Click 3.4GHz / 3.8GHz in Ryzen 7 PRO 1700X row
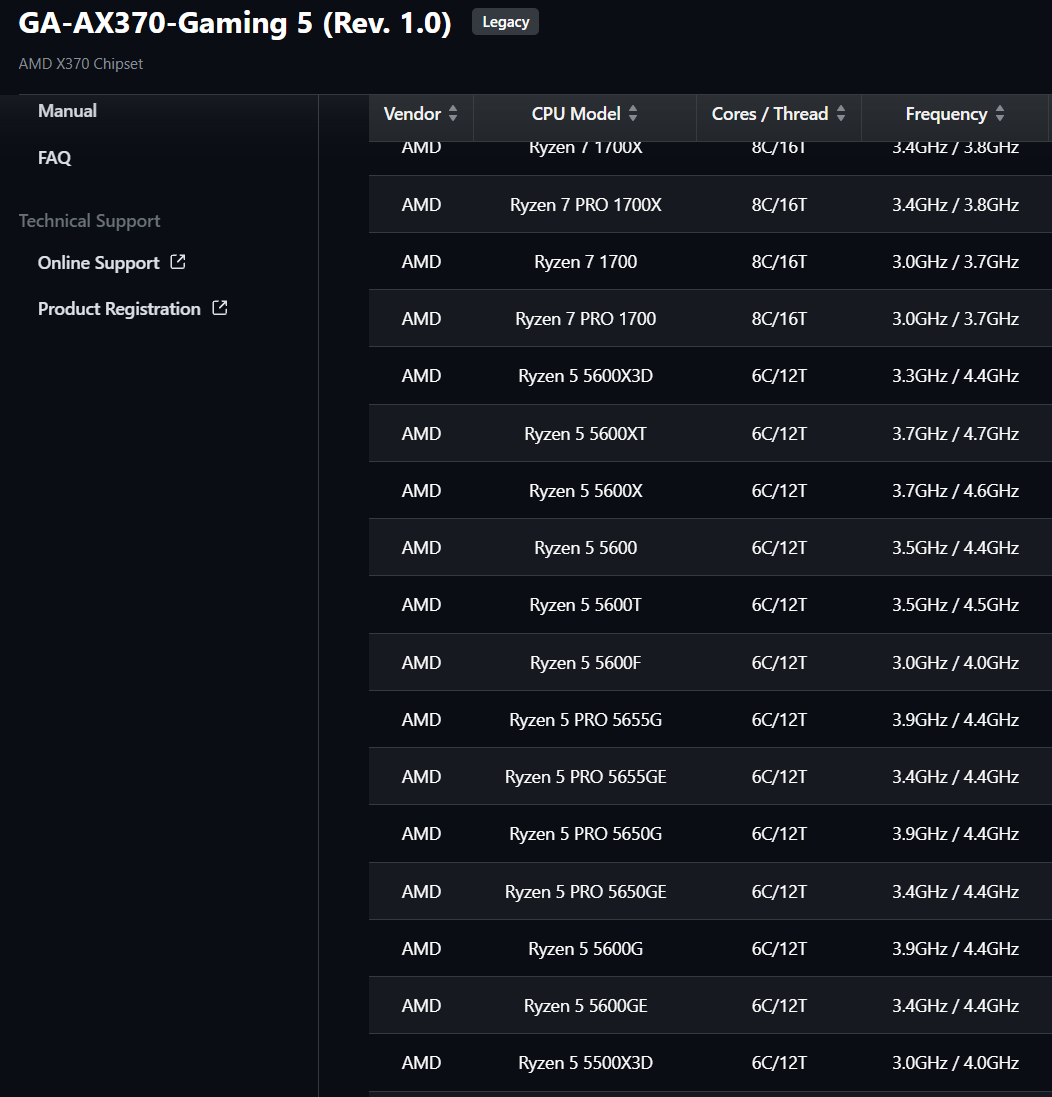The image size is (1052, 1097). pos(955,204)
